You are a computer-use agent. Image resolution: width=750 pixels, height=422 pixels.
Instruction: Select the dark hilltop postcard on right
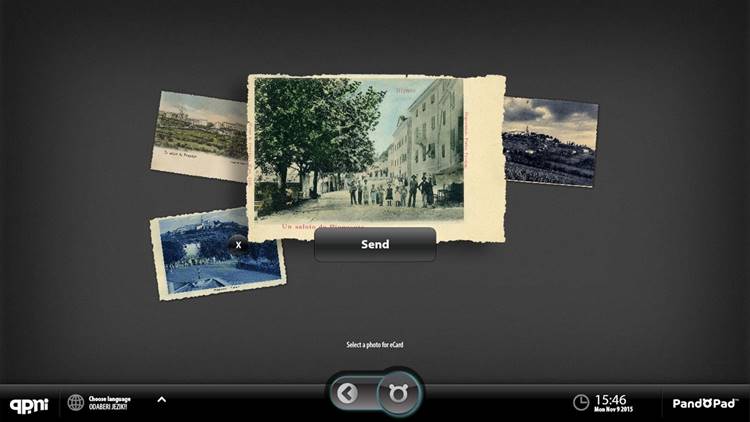tap(550, 141)
